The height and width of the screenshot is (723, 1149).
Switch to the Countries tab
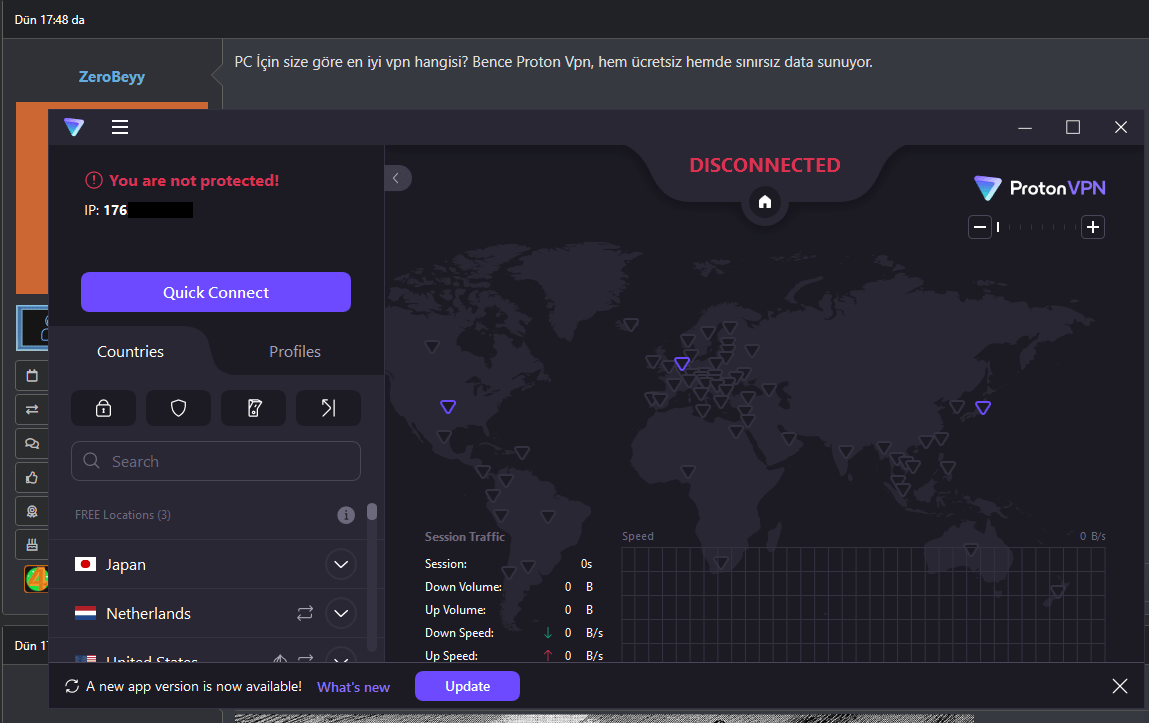pyautogui.click(x=130, y=352)
